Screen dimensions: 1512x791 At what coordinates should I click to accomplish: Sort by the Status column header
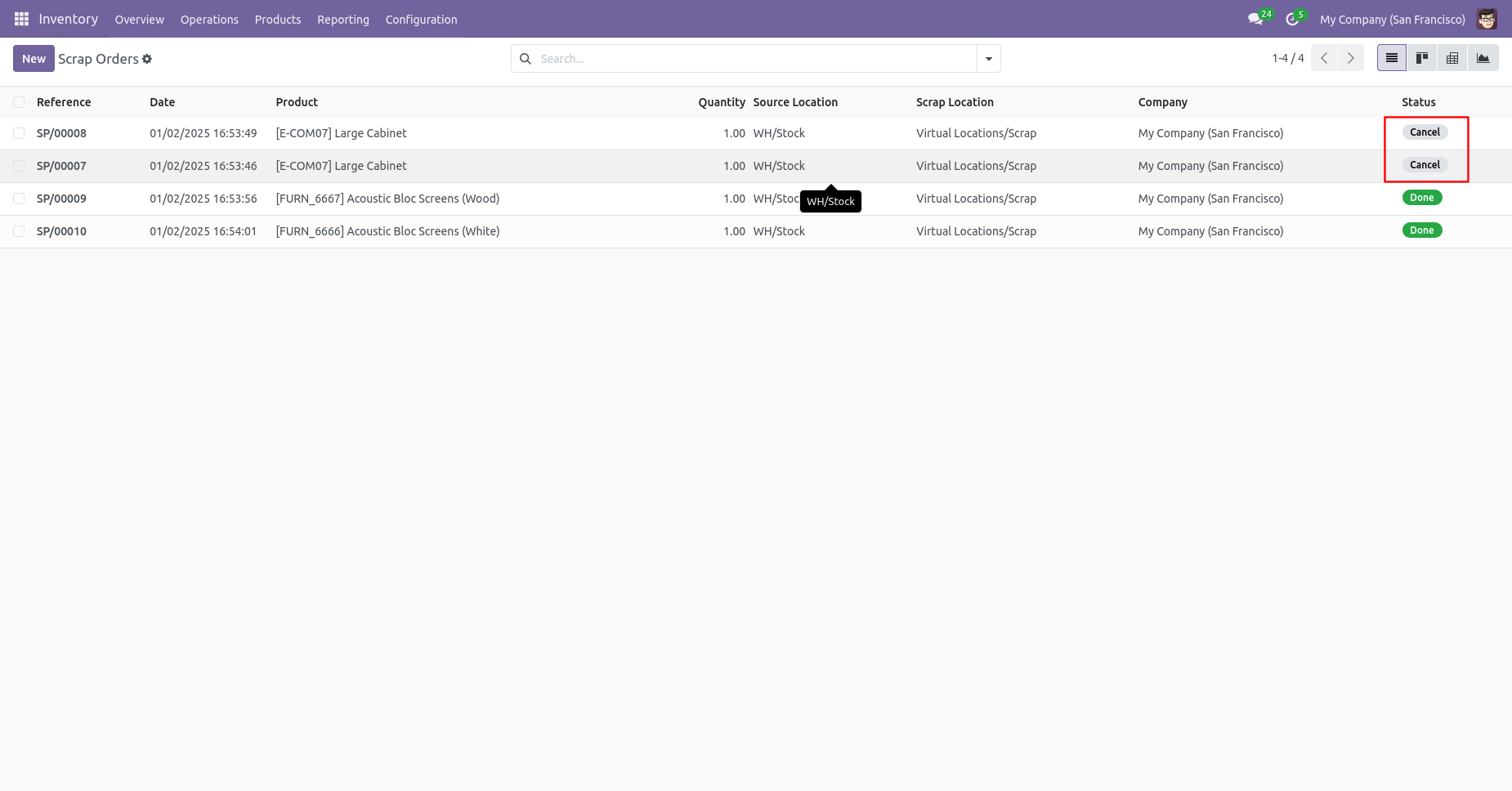coord(1418,102)
